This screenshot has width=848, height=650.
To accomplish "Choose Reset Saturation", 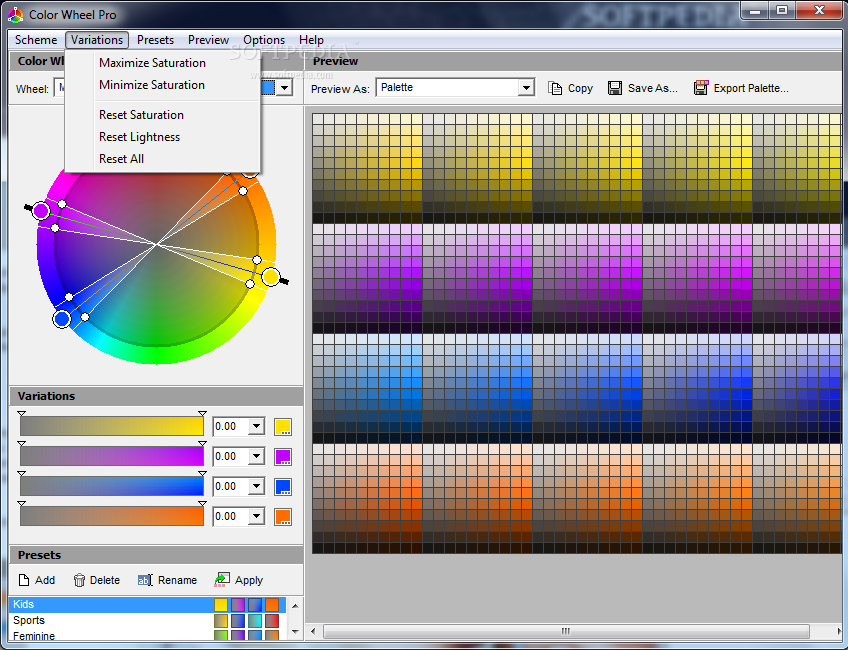I will (x=141, y=115).
